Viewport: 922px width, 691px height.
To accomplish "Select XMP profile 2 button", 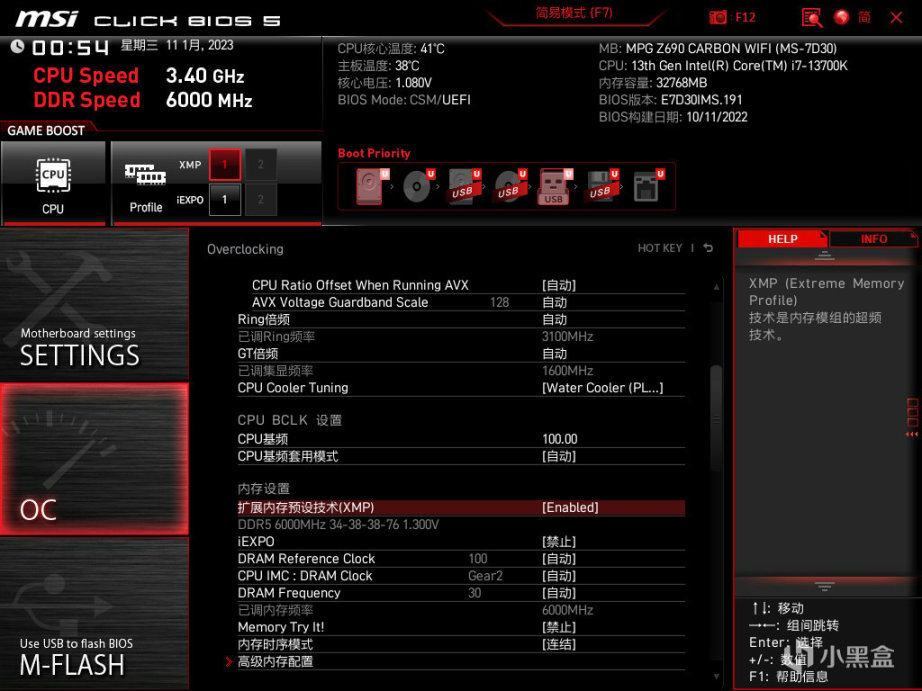I will (x=260, y=164).
